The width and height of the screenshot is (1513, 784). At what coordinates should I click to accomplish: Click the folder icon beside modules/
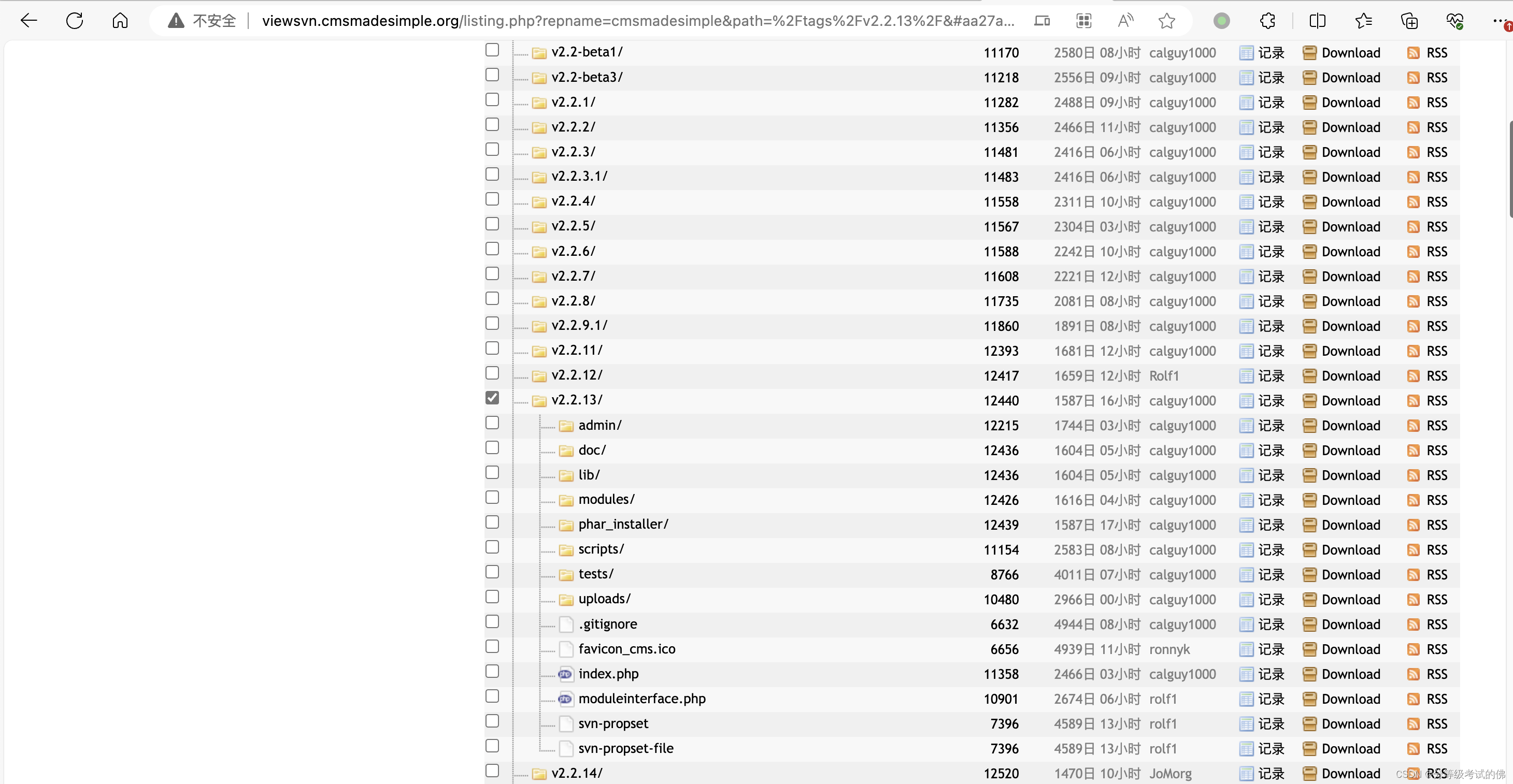(x=566, y=500)
